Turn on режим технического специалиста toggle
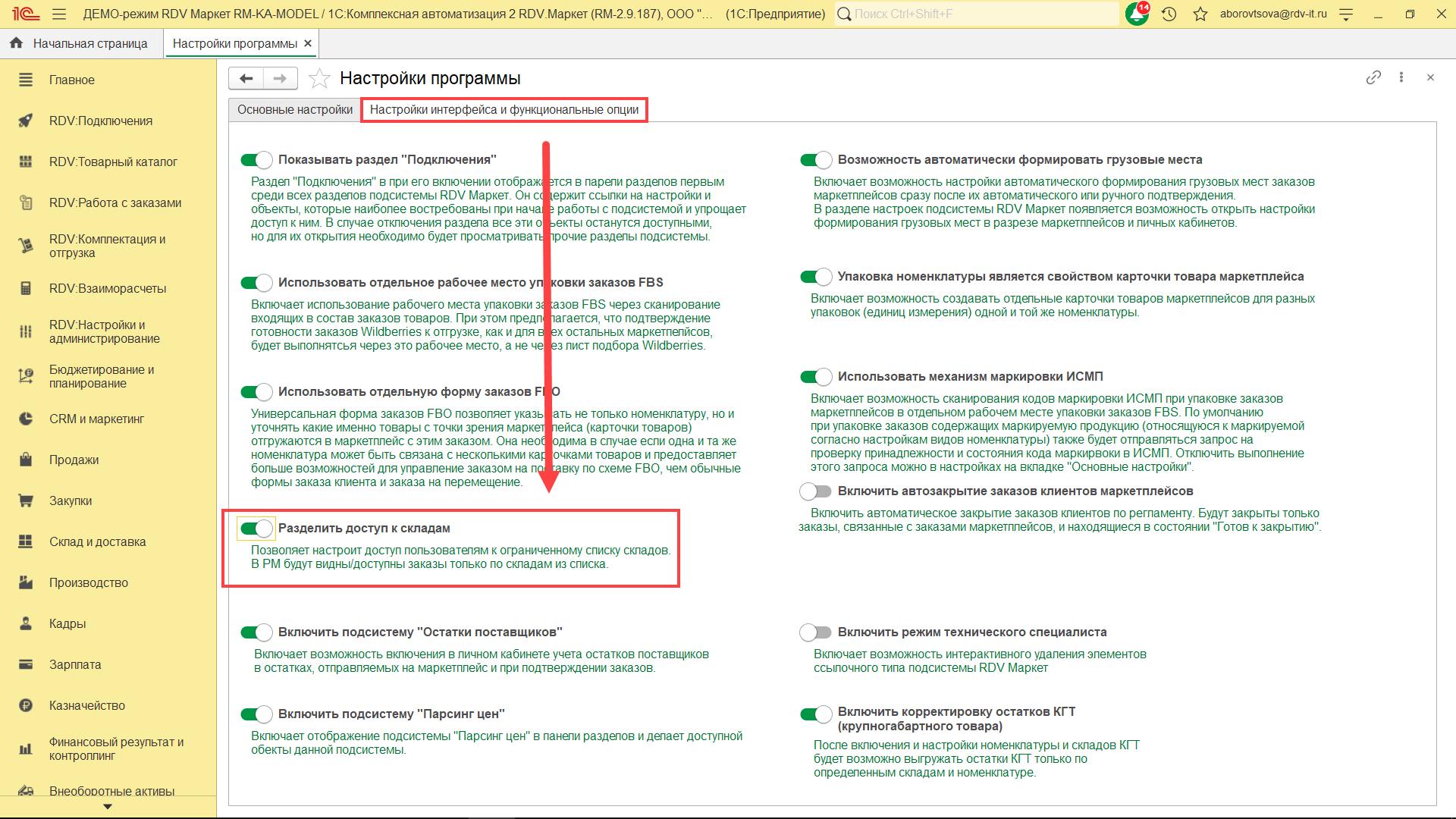Viewport: 1456px width, 819px height. pos(816,632)
